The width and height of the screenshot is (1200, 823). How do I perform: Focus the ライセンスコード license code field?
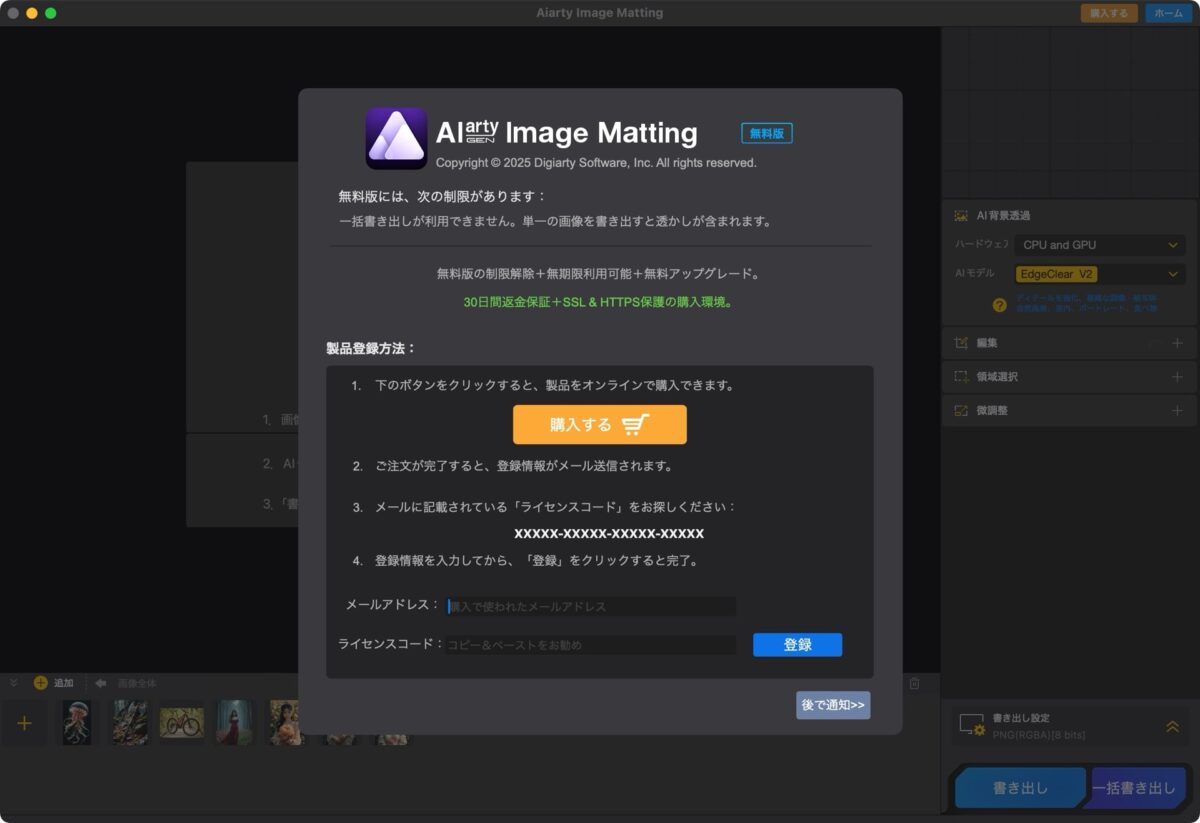pos(590,645)
